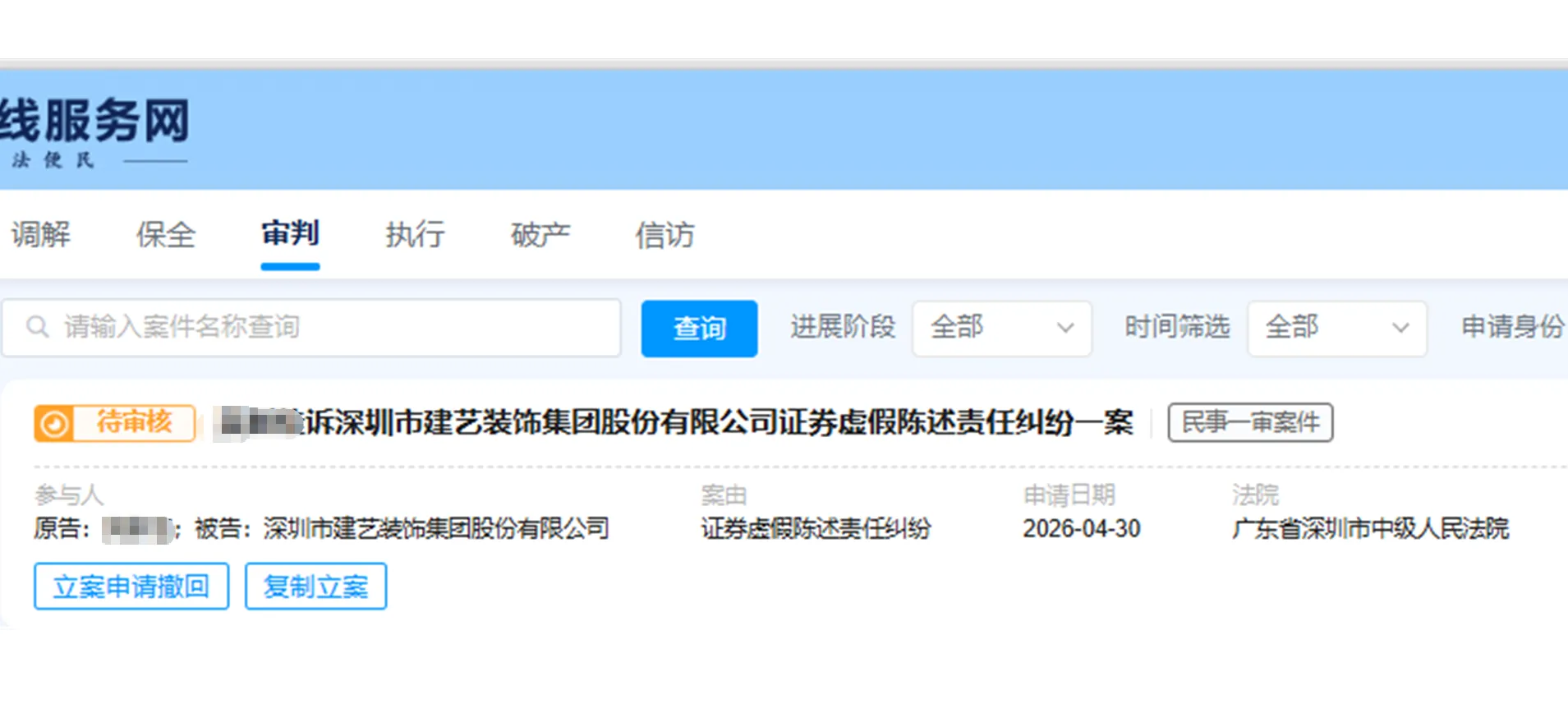Click the 申请日期 column label
Screen dimensions: 1568x718
pos(1069,495)
